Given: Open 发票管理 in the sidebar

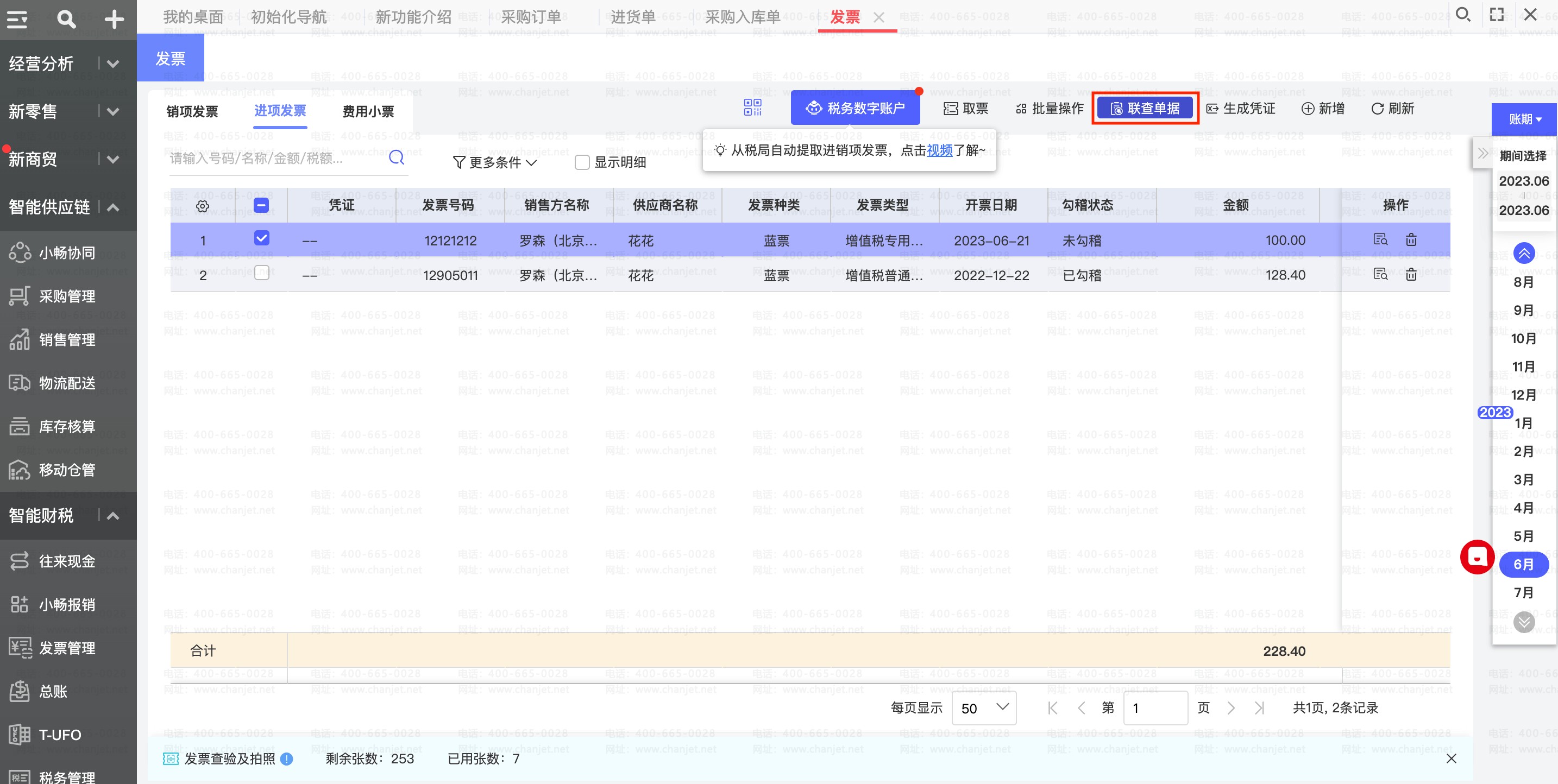Looking at the screenshot, I should pos(66,648).
